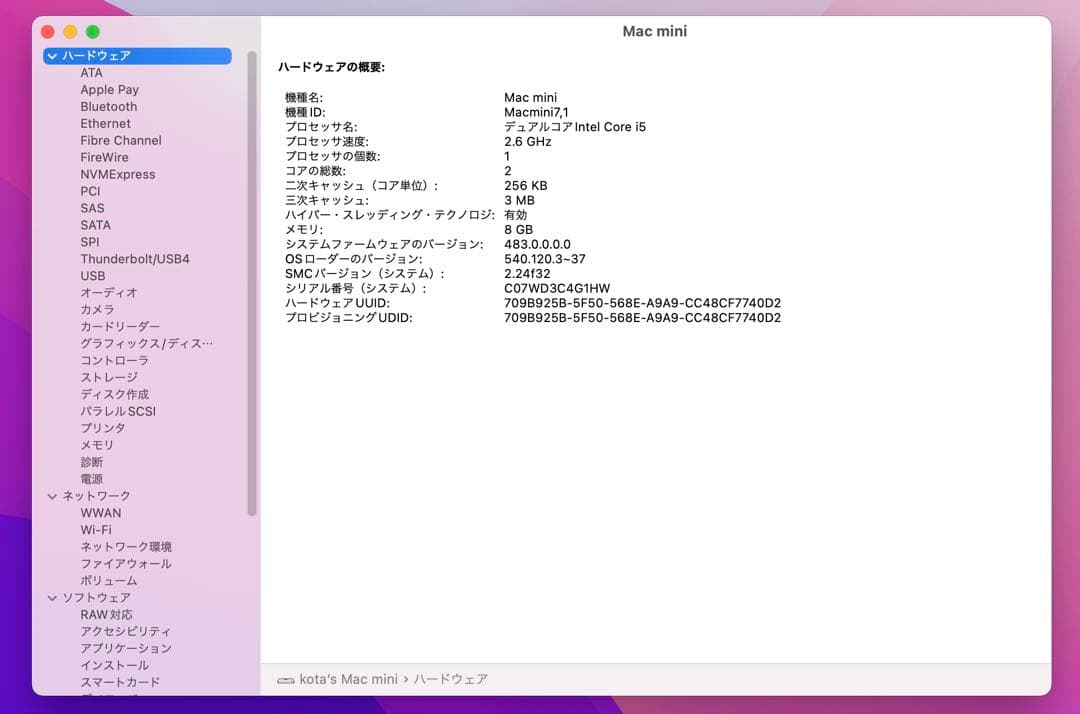Select ハードウェア in the bottom breadcrumb path

(451, 678)
